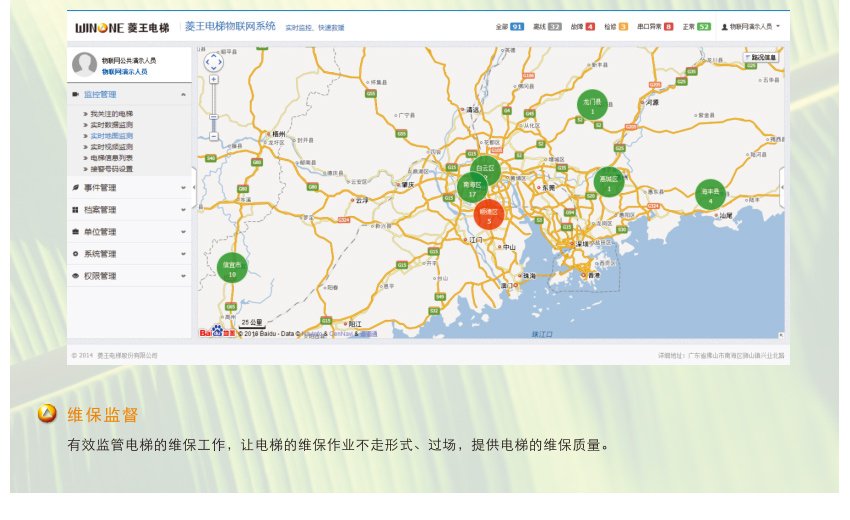Click the map pan direction control
This screenshot has height=520, width=850.
(x=214, y=62)
